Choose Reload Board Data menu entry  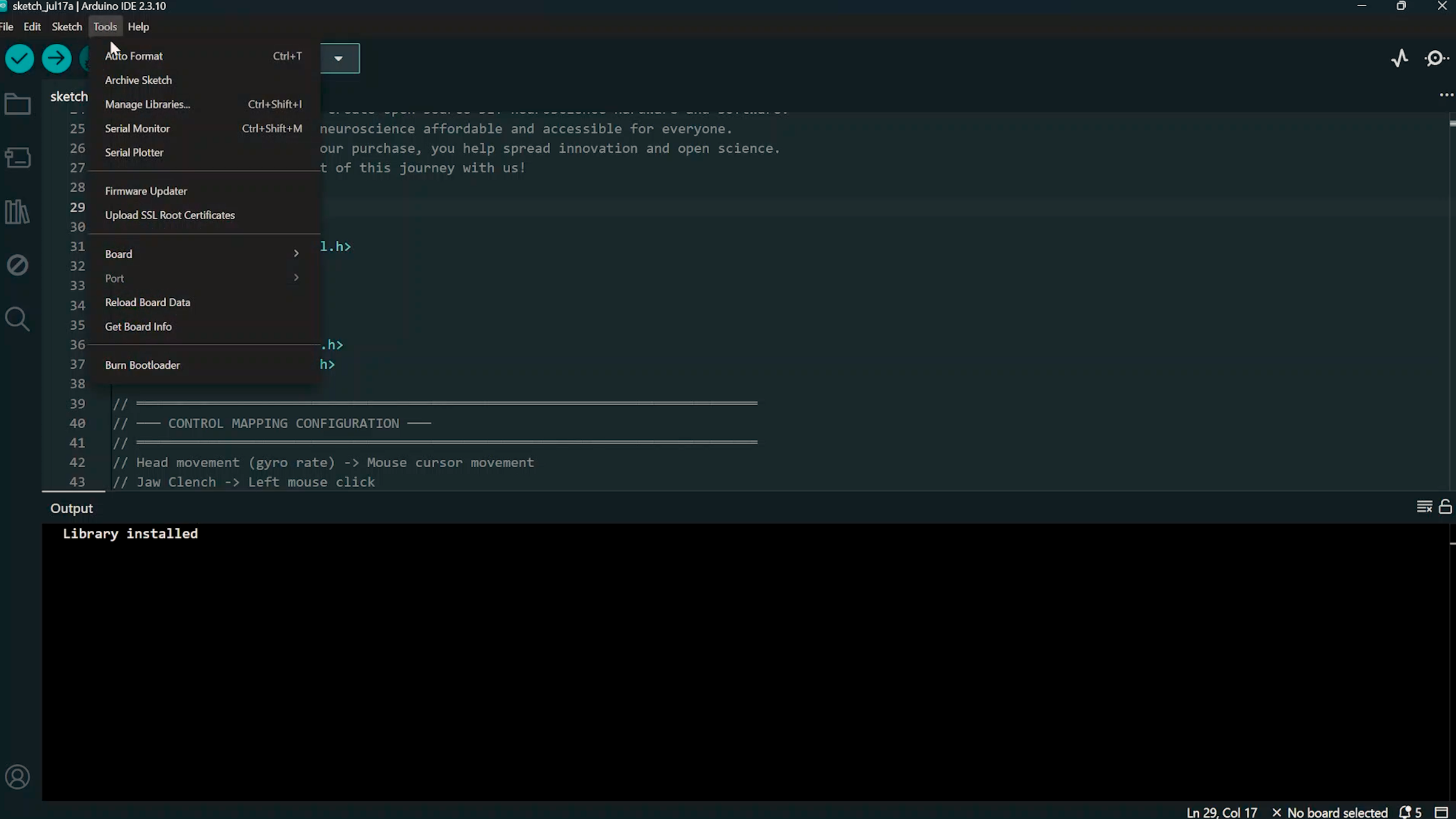click(x=204, y=303)
